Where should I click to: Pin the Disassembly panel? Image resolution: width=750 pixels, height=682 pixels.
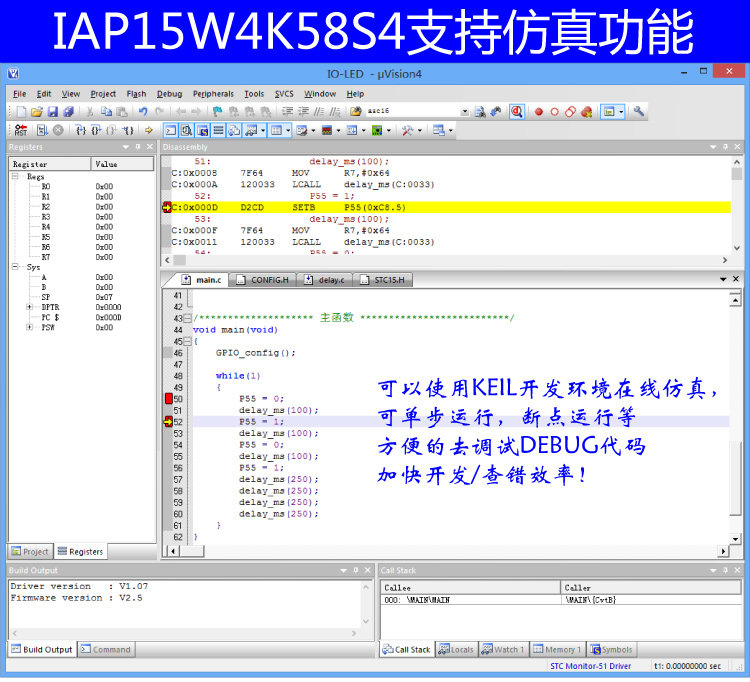pyautogui.click(x=725, y=147)
